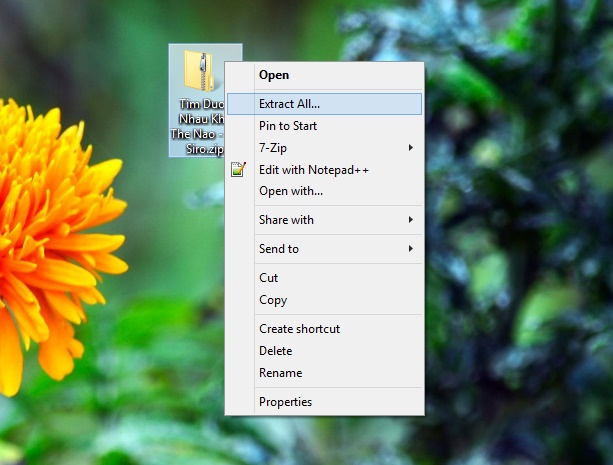Click the zip file name label under the icon
This screenshot has width=613, height=465.
pyautogui.click(x=197, y=124)
